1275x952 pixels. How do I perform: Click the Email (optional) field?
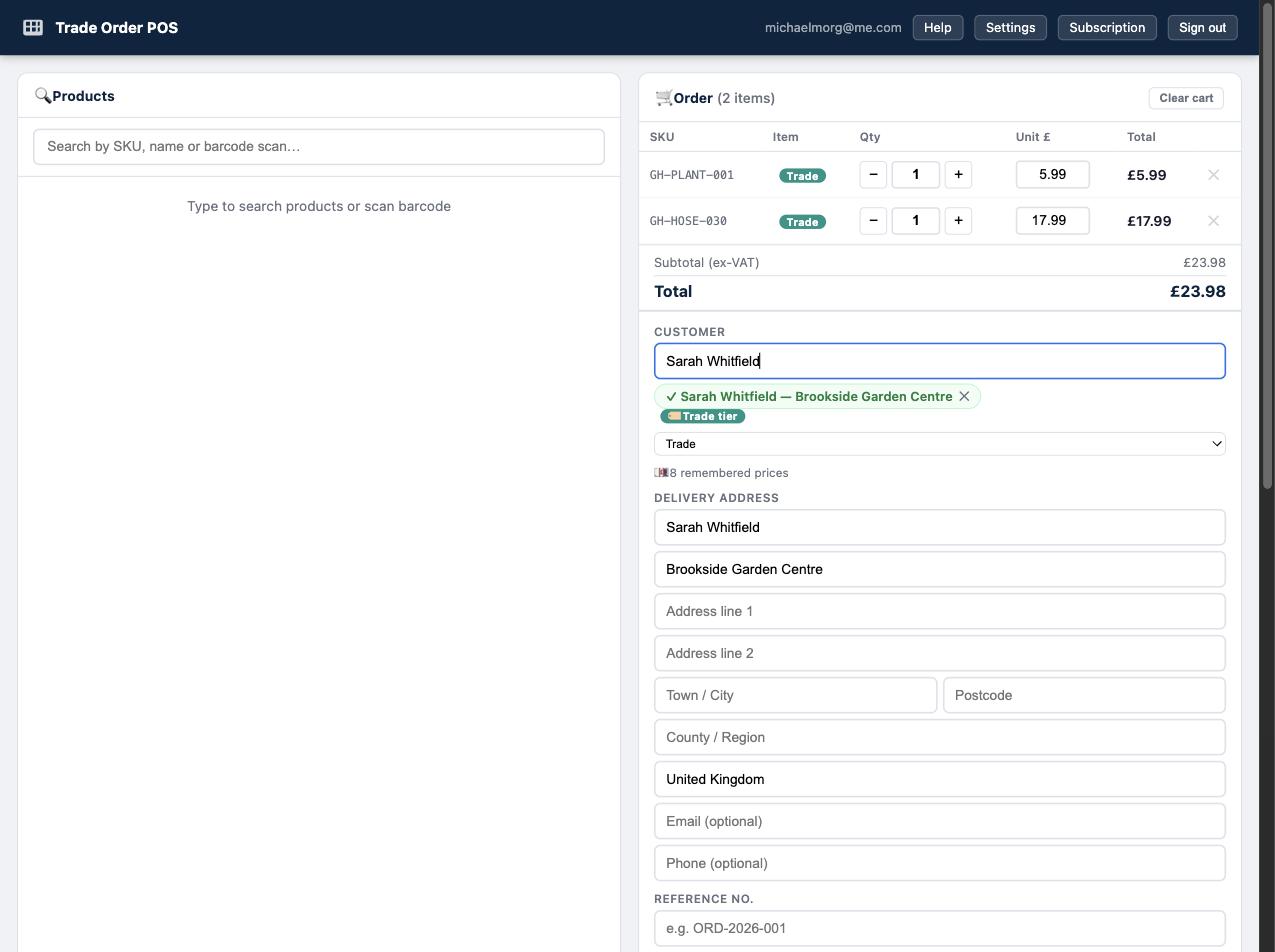(940, 821)
